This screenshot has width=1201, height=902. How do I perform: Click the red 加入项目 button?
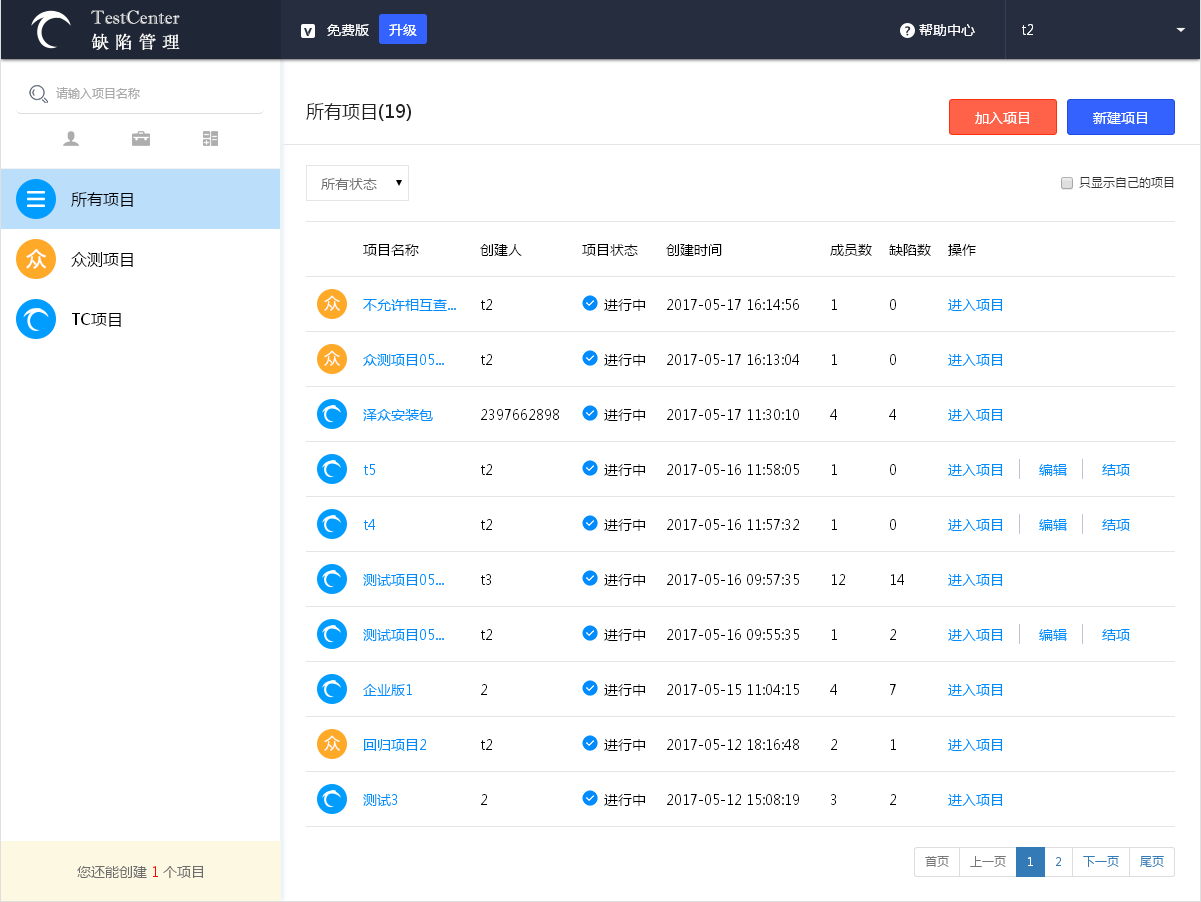point(1002,118)
